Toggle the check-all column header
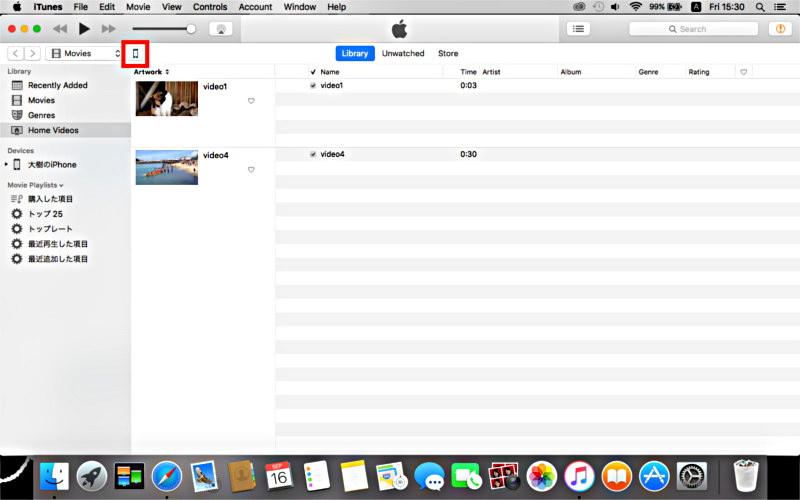Viewport: 800px width, 500px height. pyautogui.click(x=313, y=72)
